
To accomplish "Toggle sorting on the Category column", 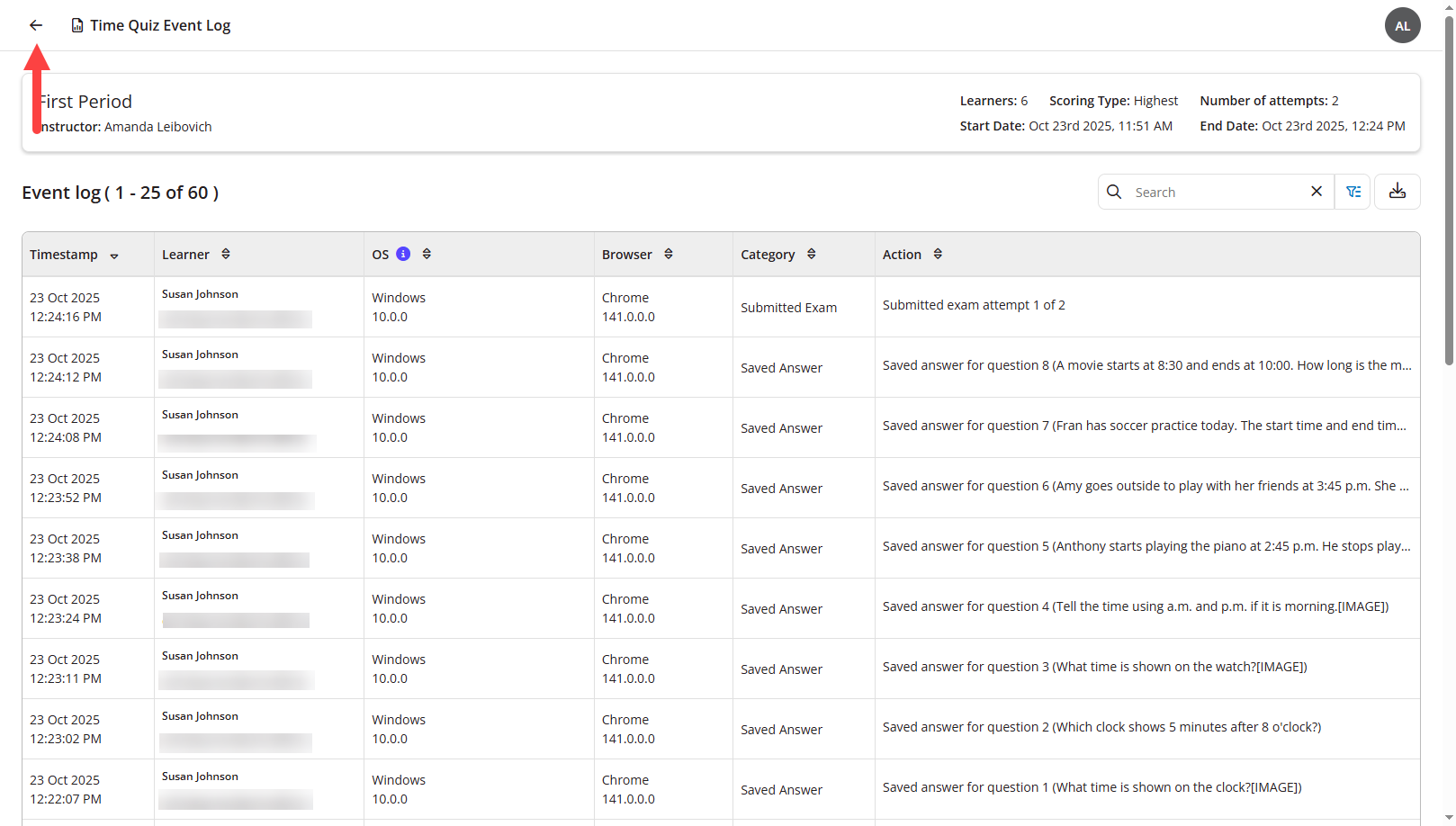I will (x=812, y=253).
